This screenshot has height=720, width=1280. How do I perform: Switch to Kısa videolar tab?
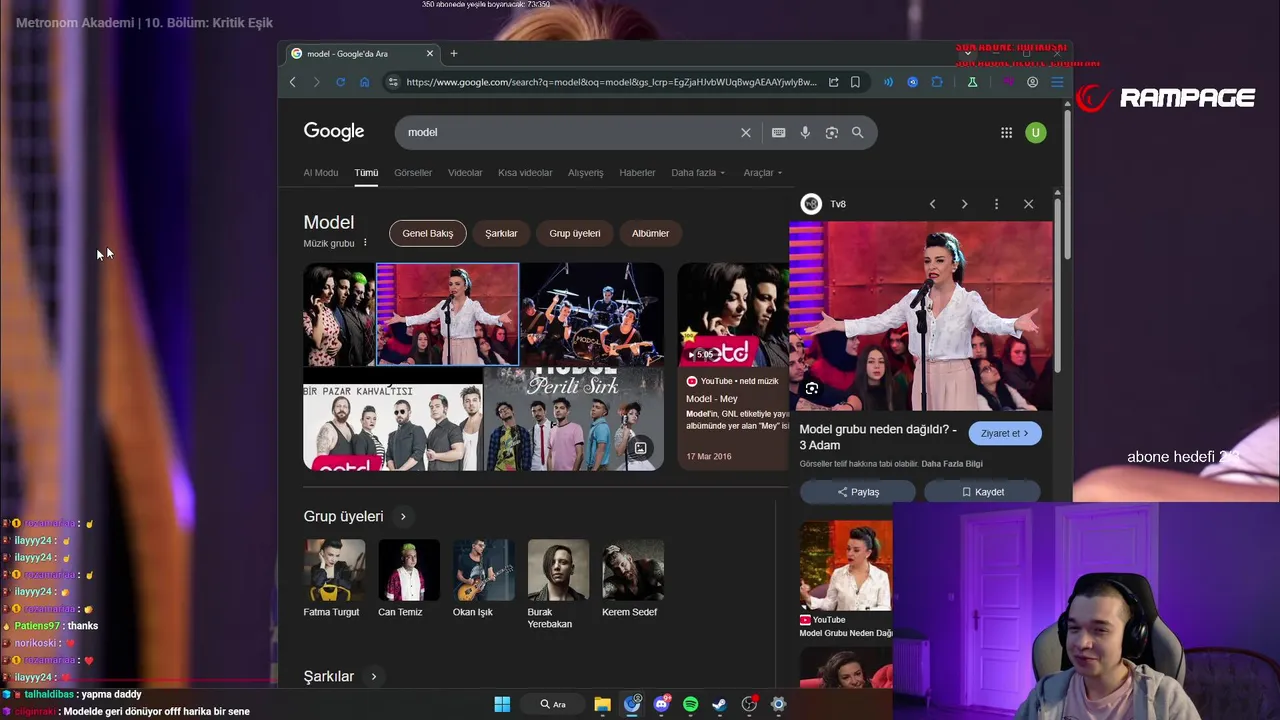pyautogui.click(x=525, y=172)
